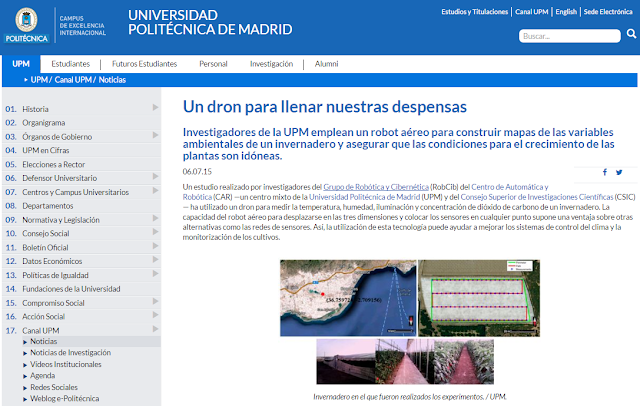This screenshot has width=640, height=406.
Task: Open Centro de Automática y Robótica link
Action: click(x=509, y=187)
